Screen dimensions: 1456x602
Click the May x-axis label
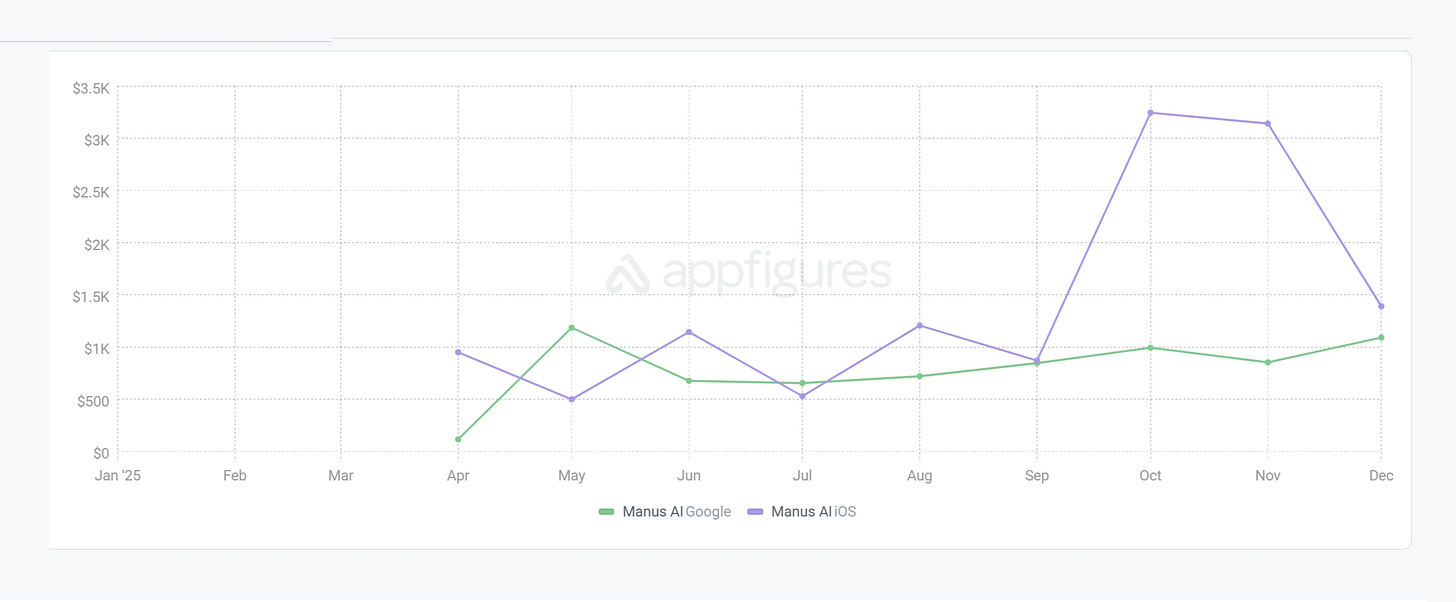[572, 476]
